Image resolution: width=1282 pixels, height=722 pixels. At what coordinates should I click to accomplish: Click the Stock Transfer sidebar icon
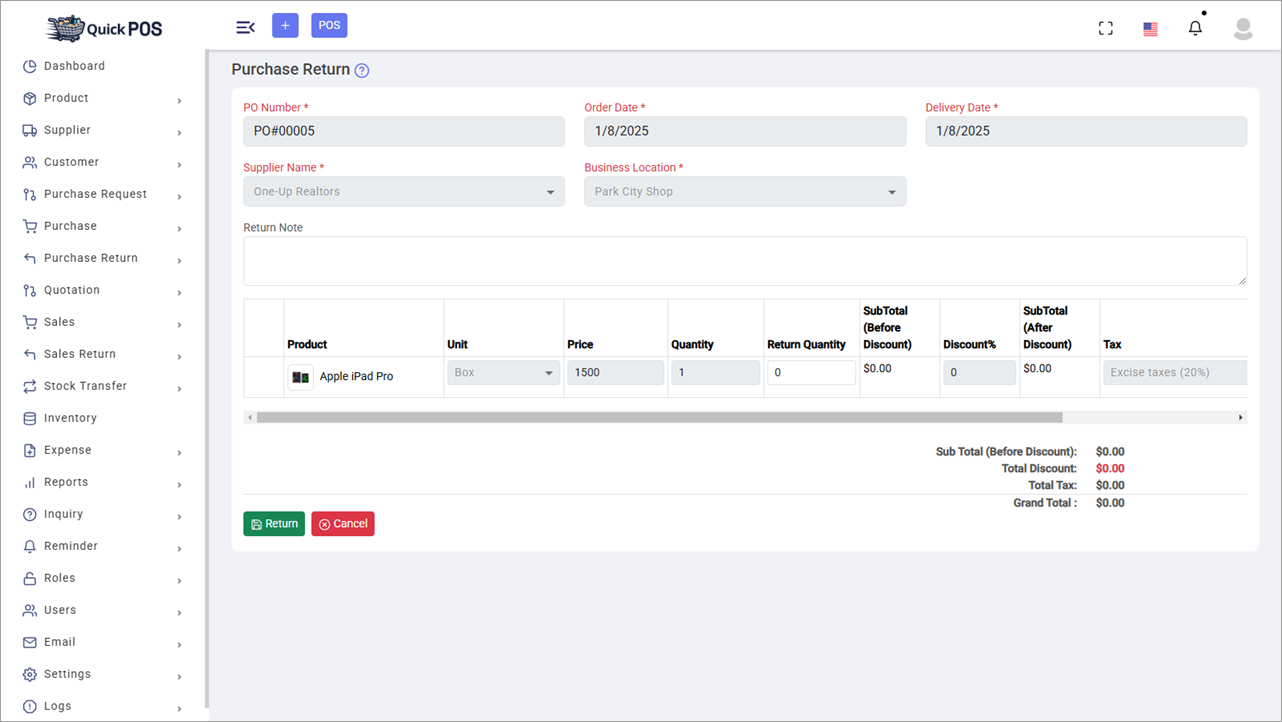30,385
